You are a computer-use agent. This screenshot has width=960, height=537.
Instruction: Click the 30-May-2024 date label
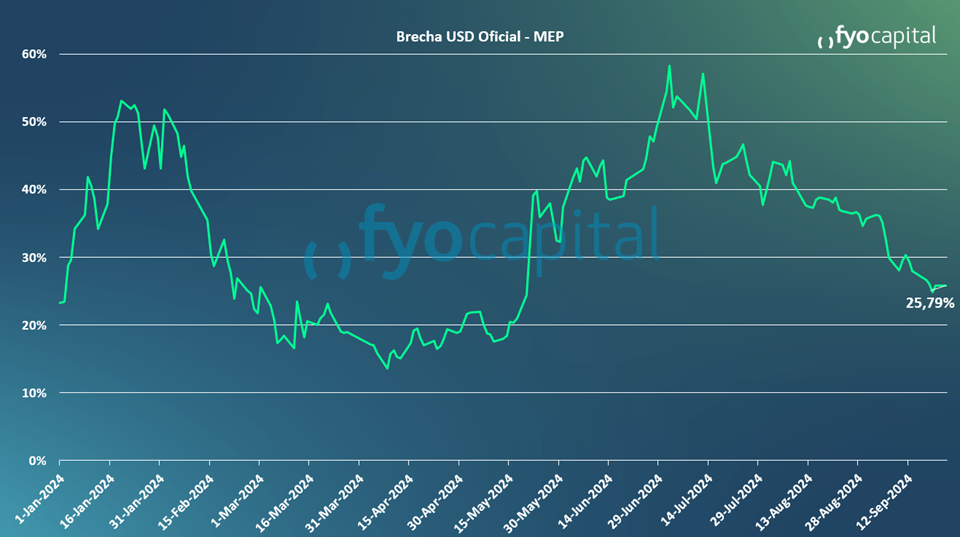pos(535,501)
